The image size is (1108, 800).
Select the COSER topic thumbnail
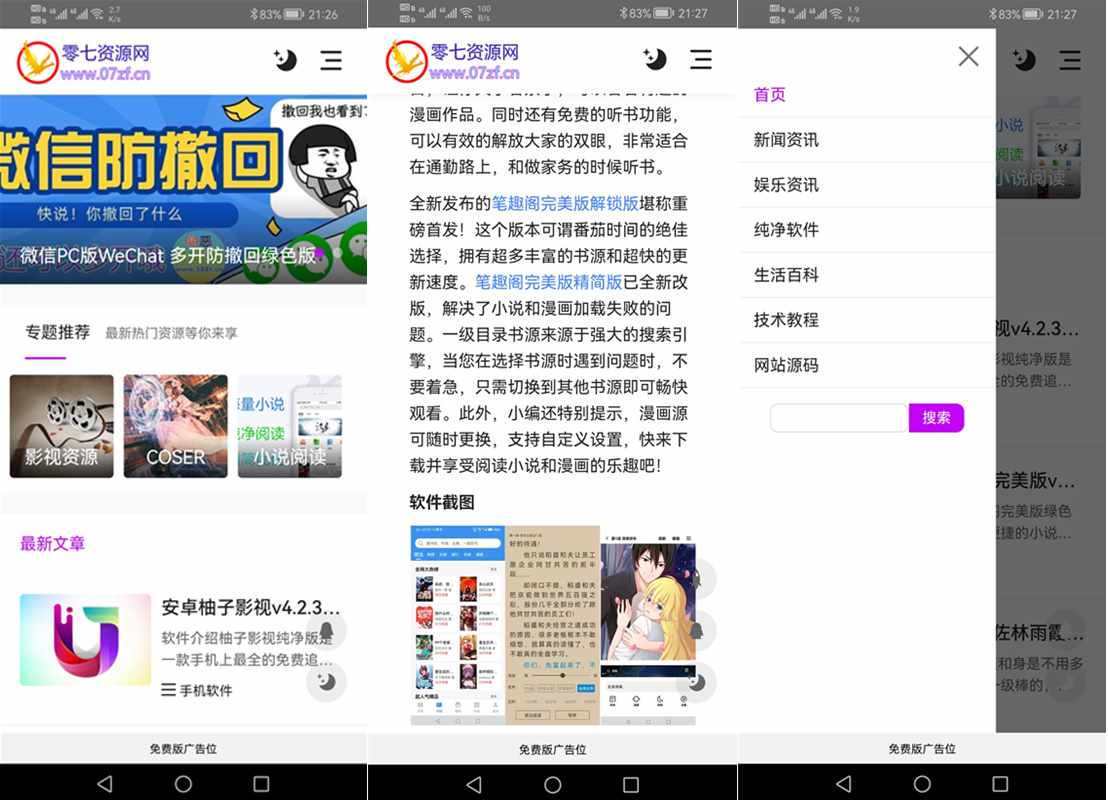(175, 427)
